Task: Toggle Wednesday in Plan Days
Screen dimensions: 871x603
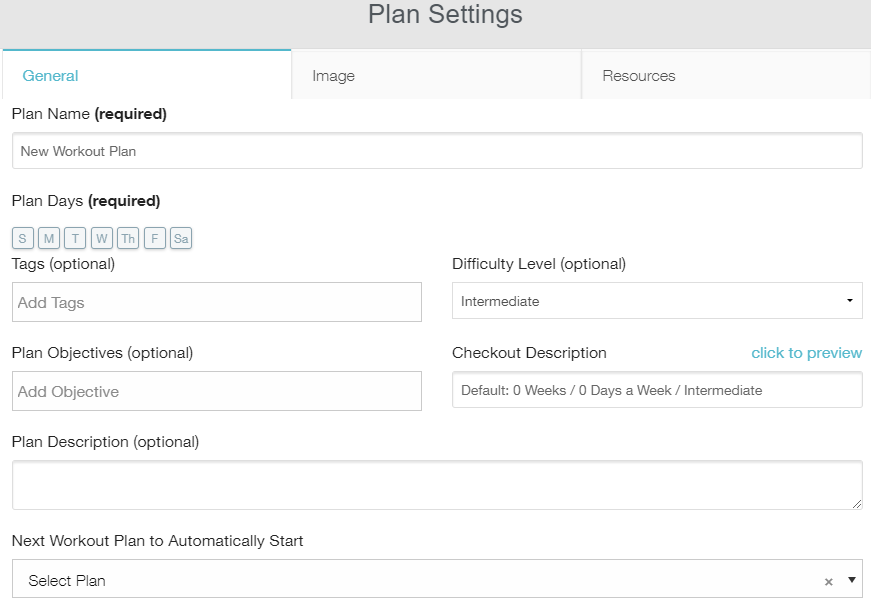Action: (x=101, y=238)
